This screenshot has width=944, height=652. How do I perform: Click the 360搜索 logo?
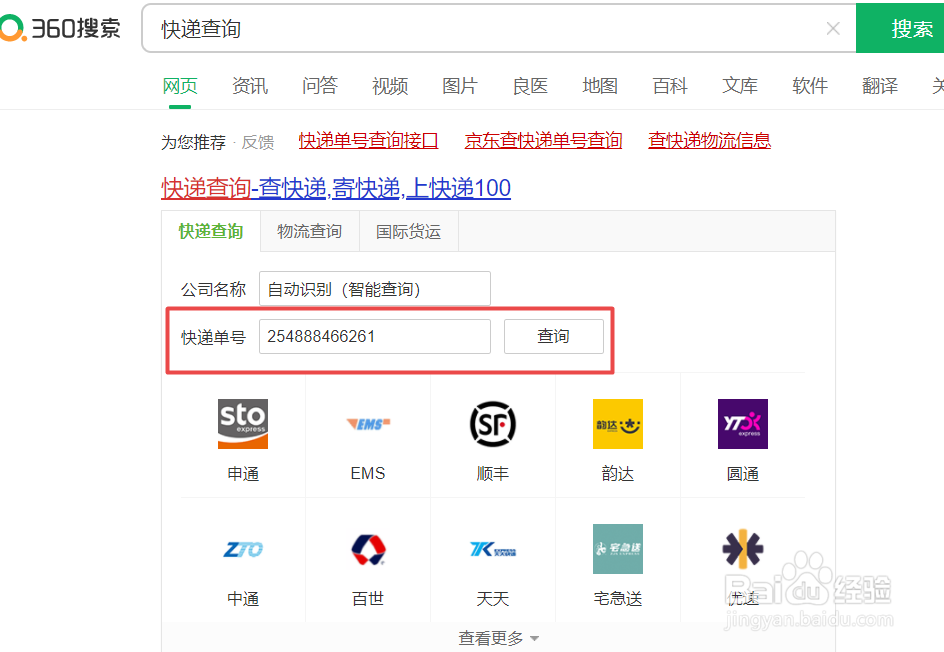60,28
